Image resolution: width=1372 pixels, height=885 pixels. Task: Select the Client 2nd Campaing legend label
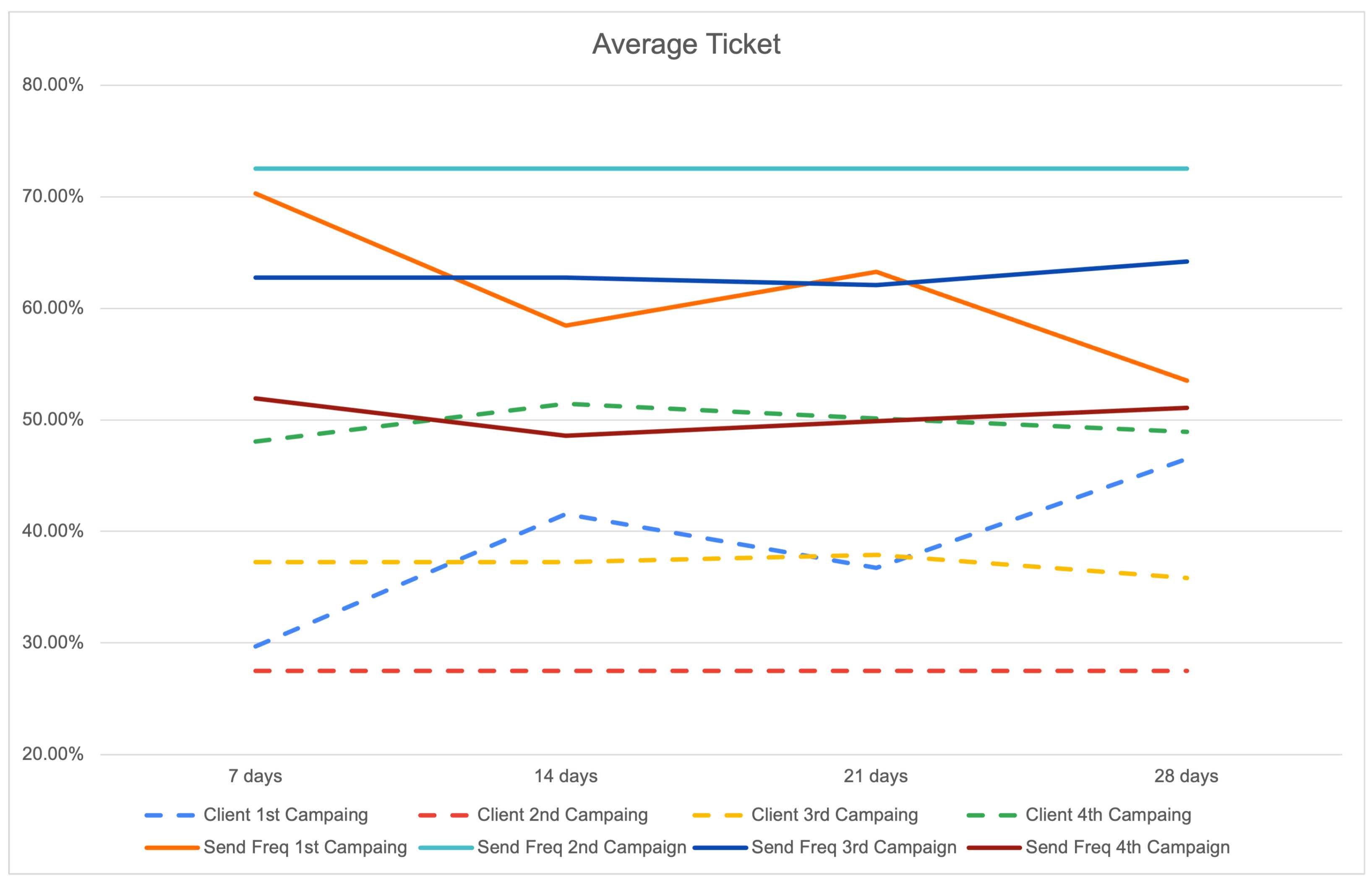(x=562, y=815)
